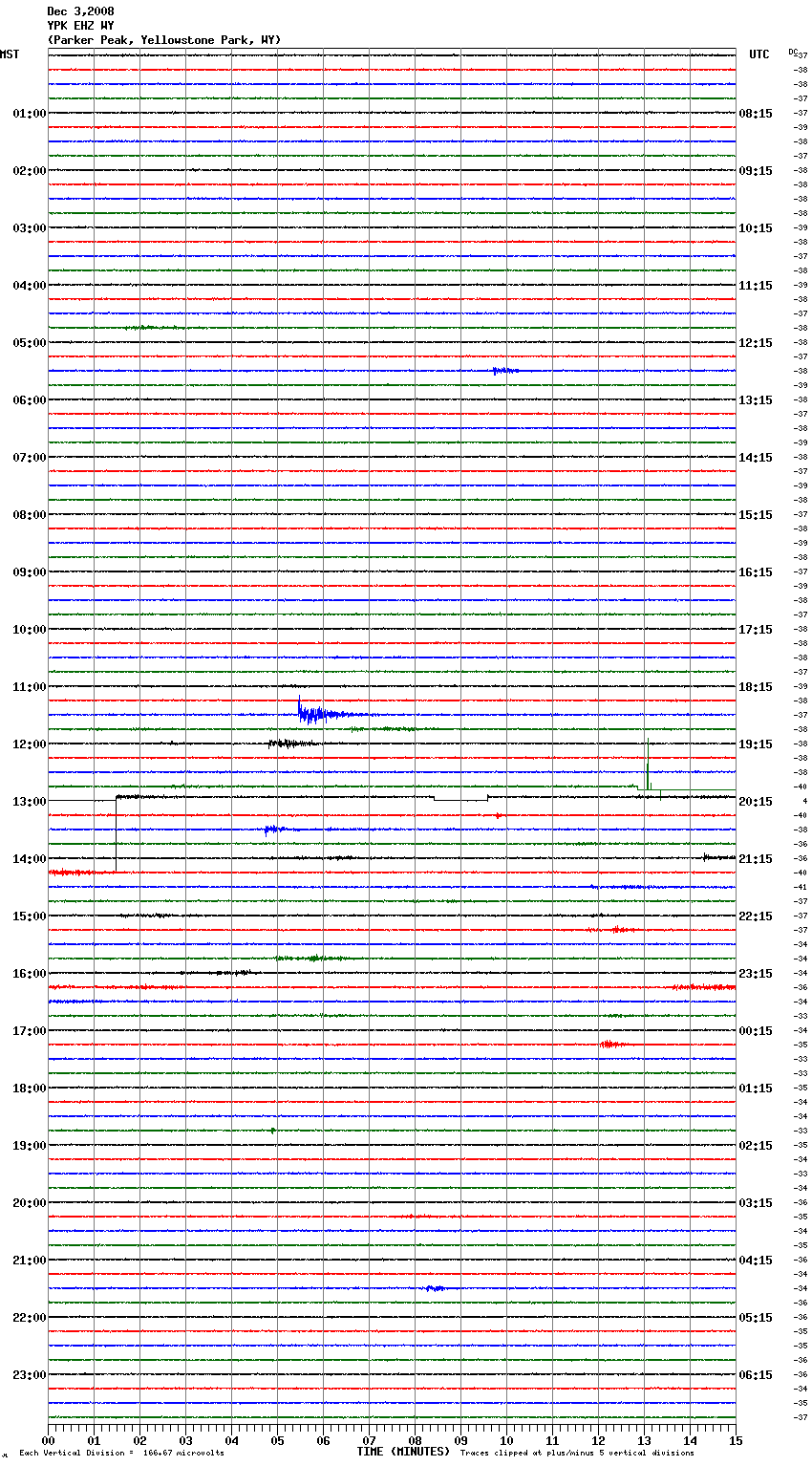This screenshot has width=812, height=1466.
Task: Click the '06:15' UTC time label
Action: [x=756, y=1375]
